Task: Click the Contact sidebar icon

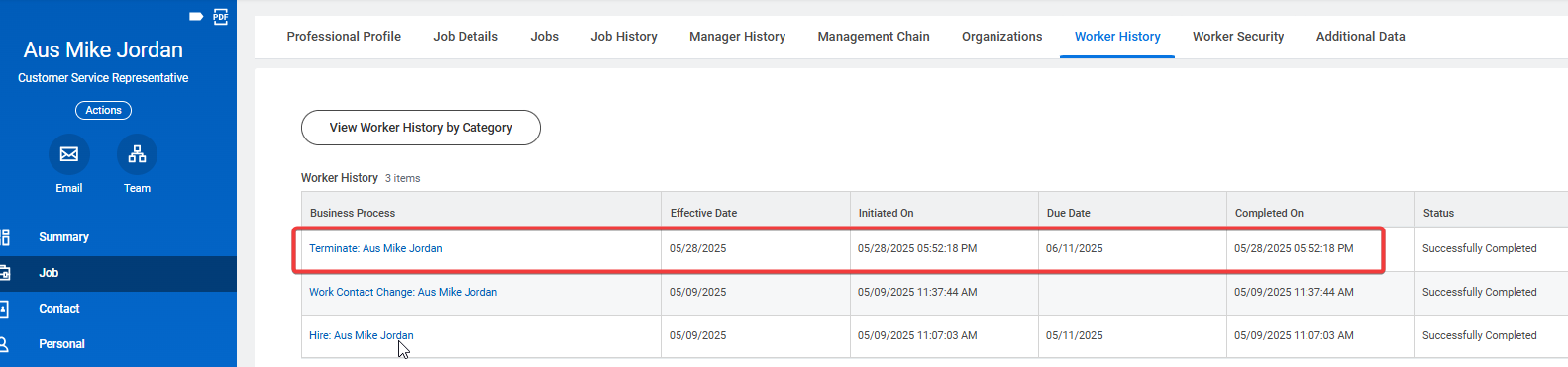Action: point(5,309)
